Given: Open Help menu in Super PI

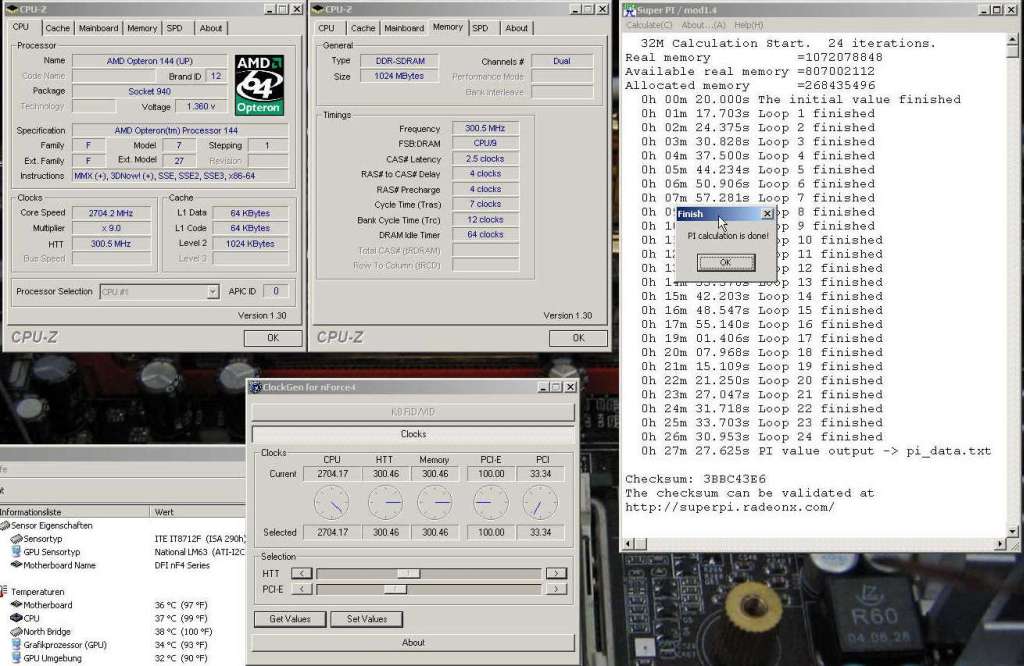Looking at the screenshot, I should (748, 25).
